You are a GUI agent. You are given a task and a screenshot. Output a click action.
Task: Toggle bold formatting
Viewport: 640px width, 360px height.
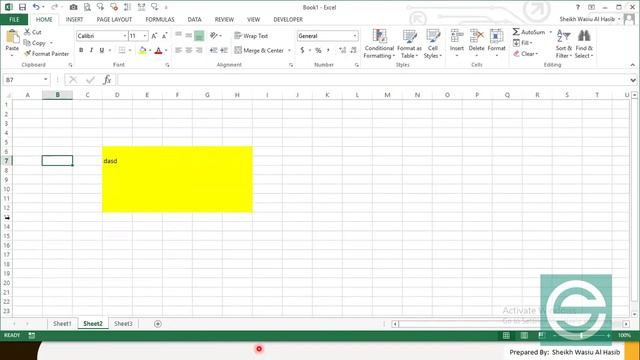(x=81, y=50)
